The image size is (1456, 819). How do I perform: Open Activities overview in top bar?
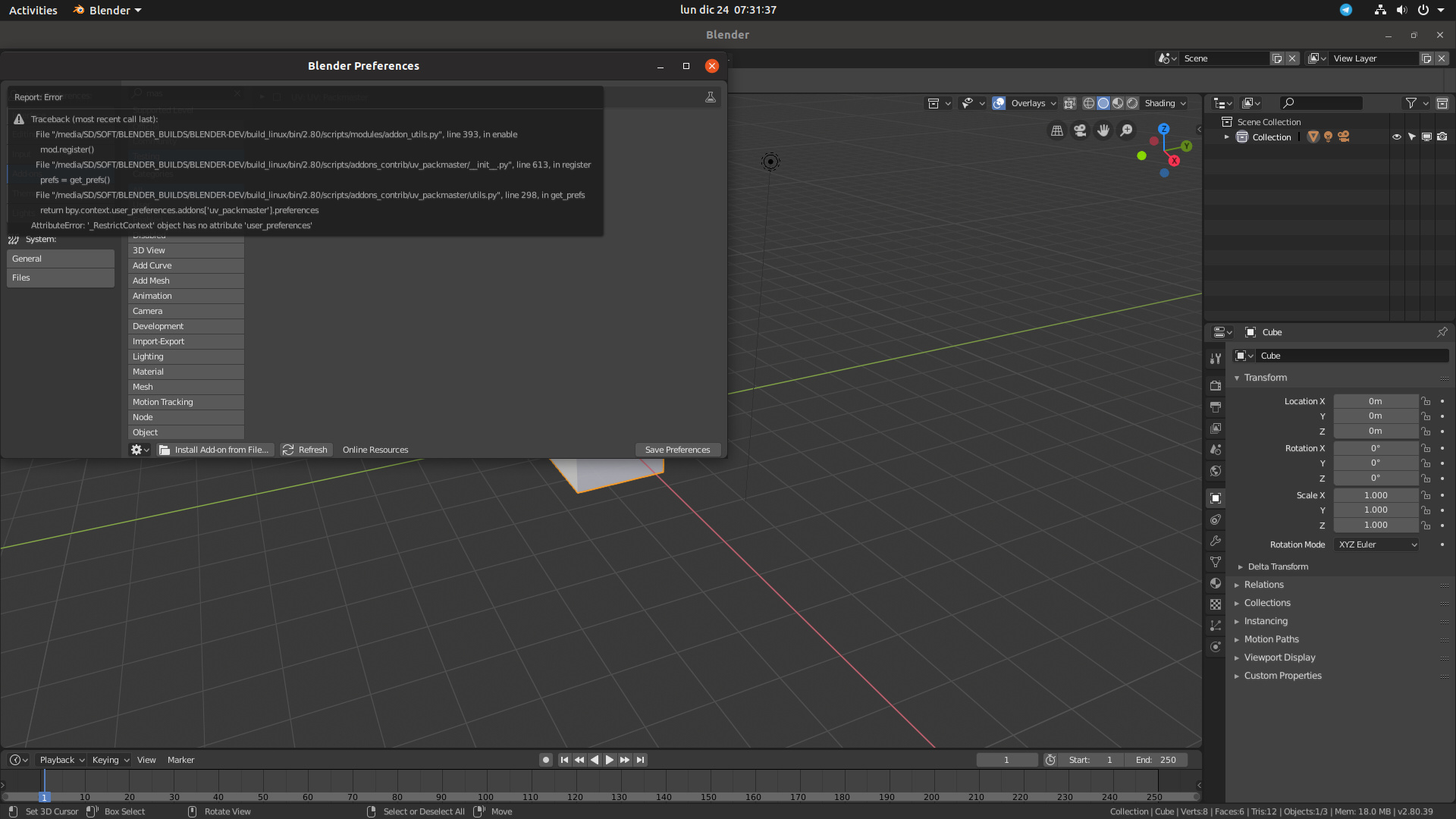click(x=33, y=10)
